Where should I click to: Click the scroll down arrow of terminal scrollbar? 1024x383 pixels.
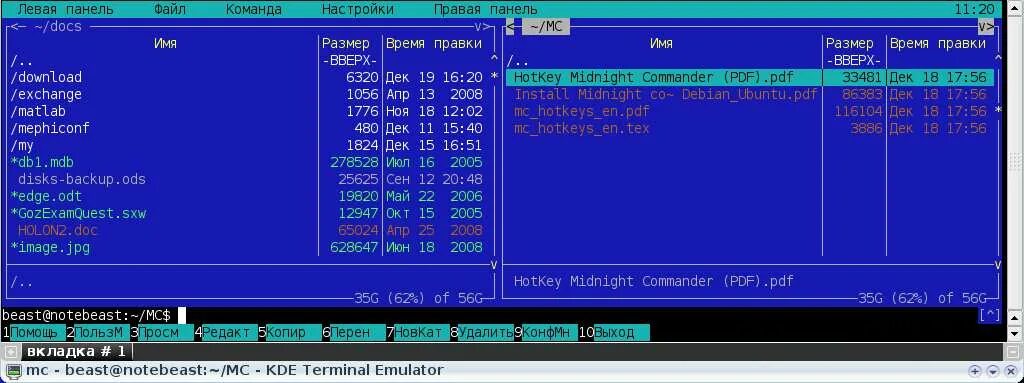point(1015,333)
